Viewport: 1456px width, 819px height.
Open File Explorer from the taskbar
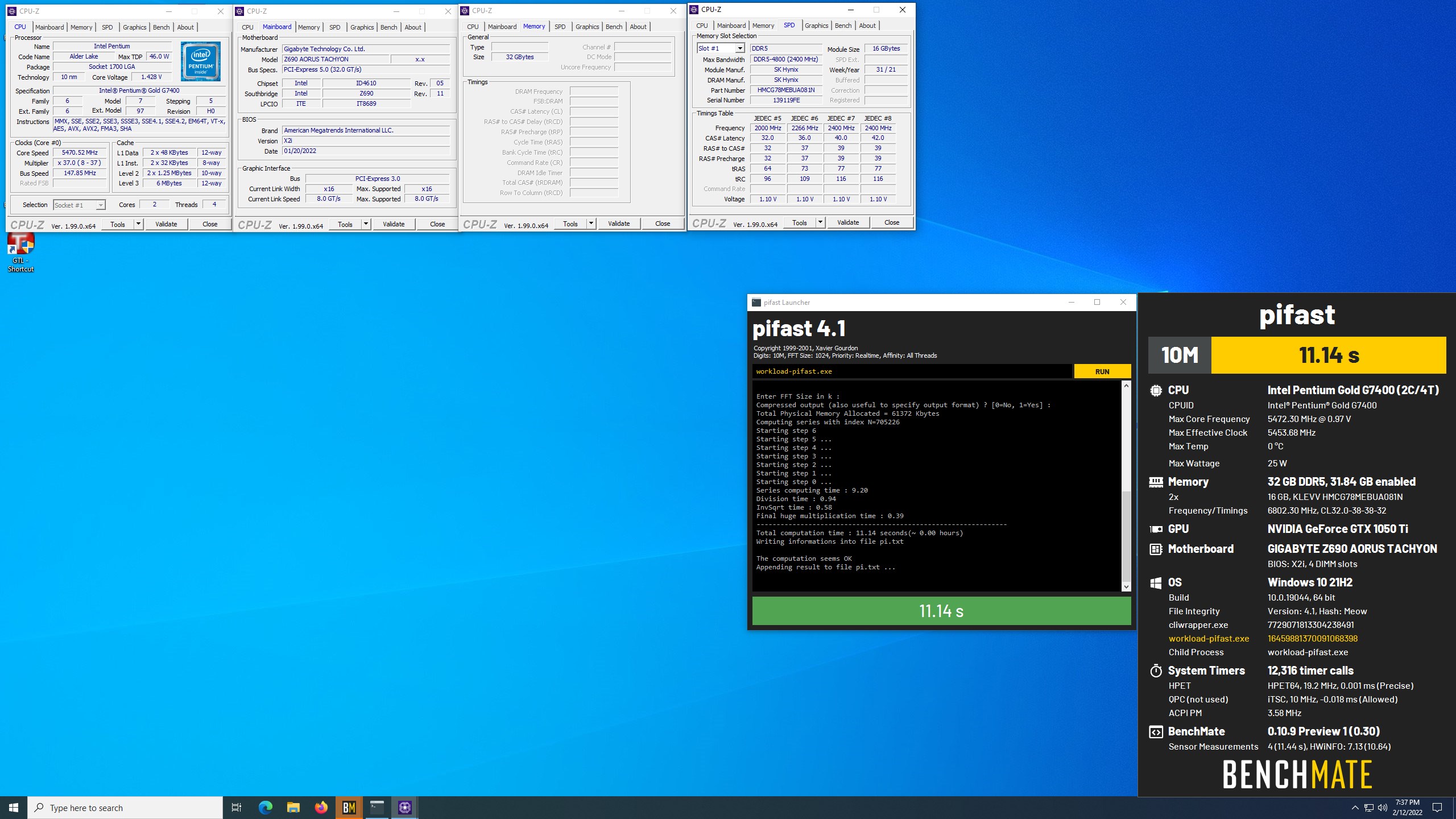click(x=293, y=807)
